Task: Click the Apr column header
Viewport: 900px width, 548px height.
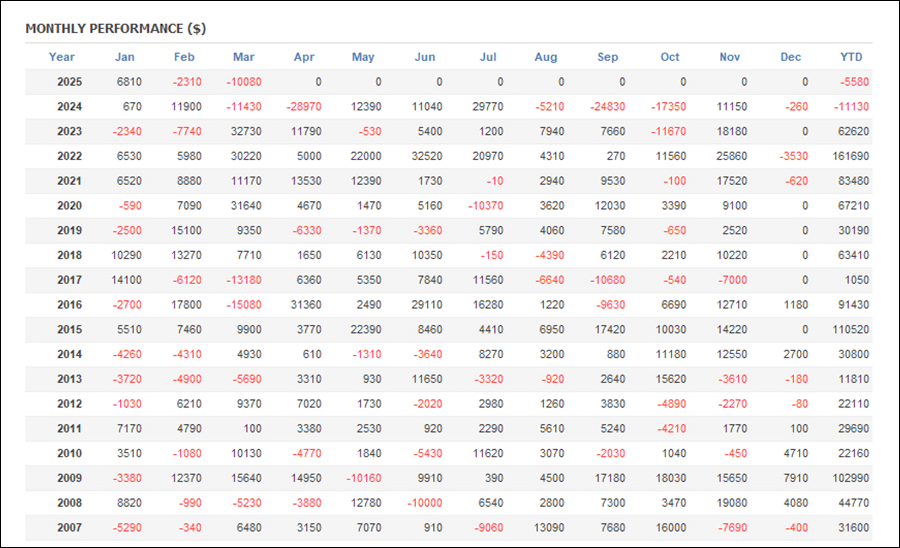Action: [x=304, y=57]
